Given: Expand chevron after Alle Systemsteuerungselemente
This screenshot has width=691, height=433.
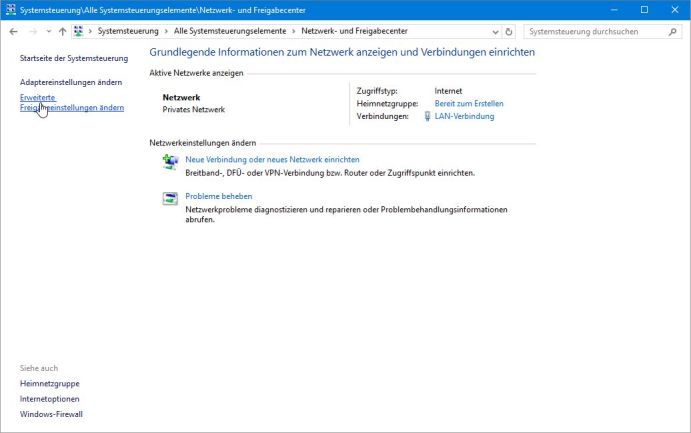Looking at the screenshot, I should pos(293,31).
